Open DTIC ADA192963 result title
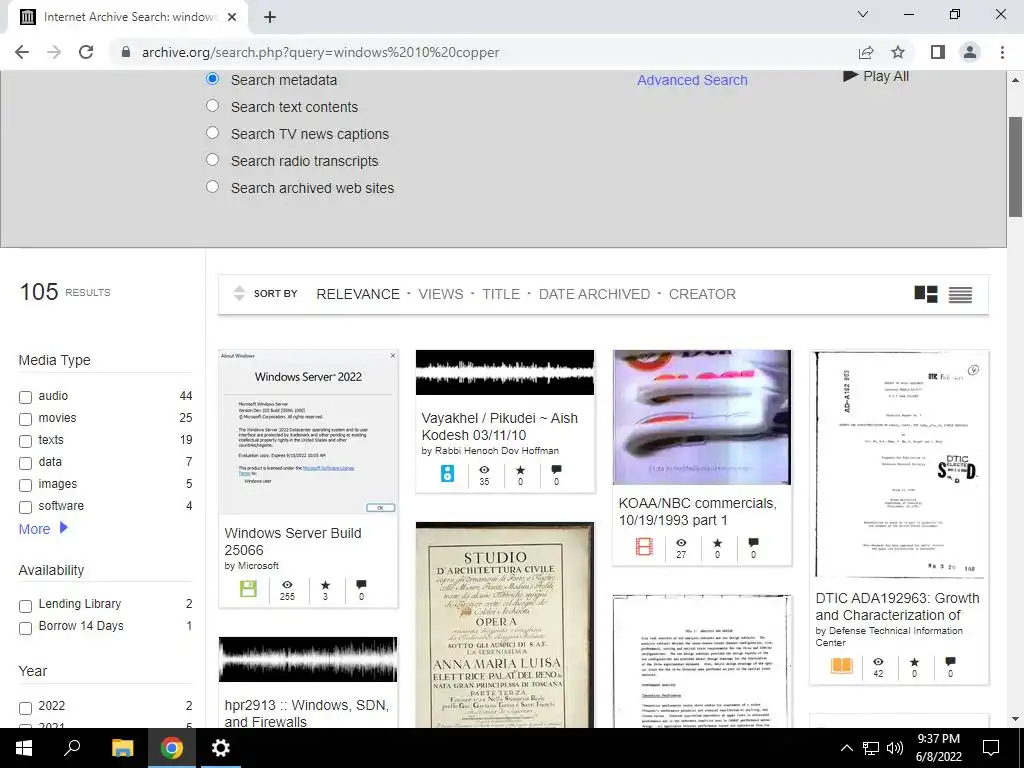Image resolution: width=1024 pixels, height=768 pixels. click(x=897, y=607)
